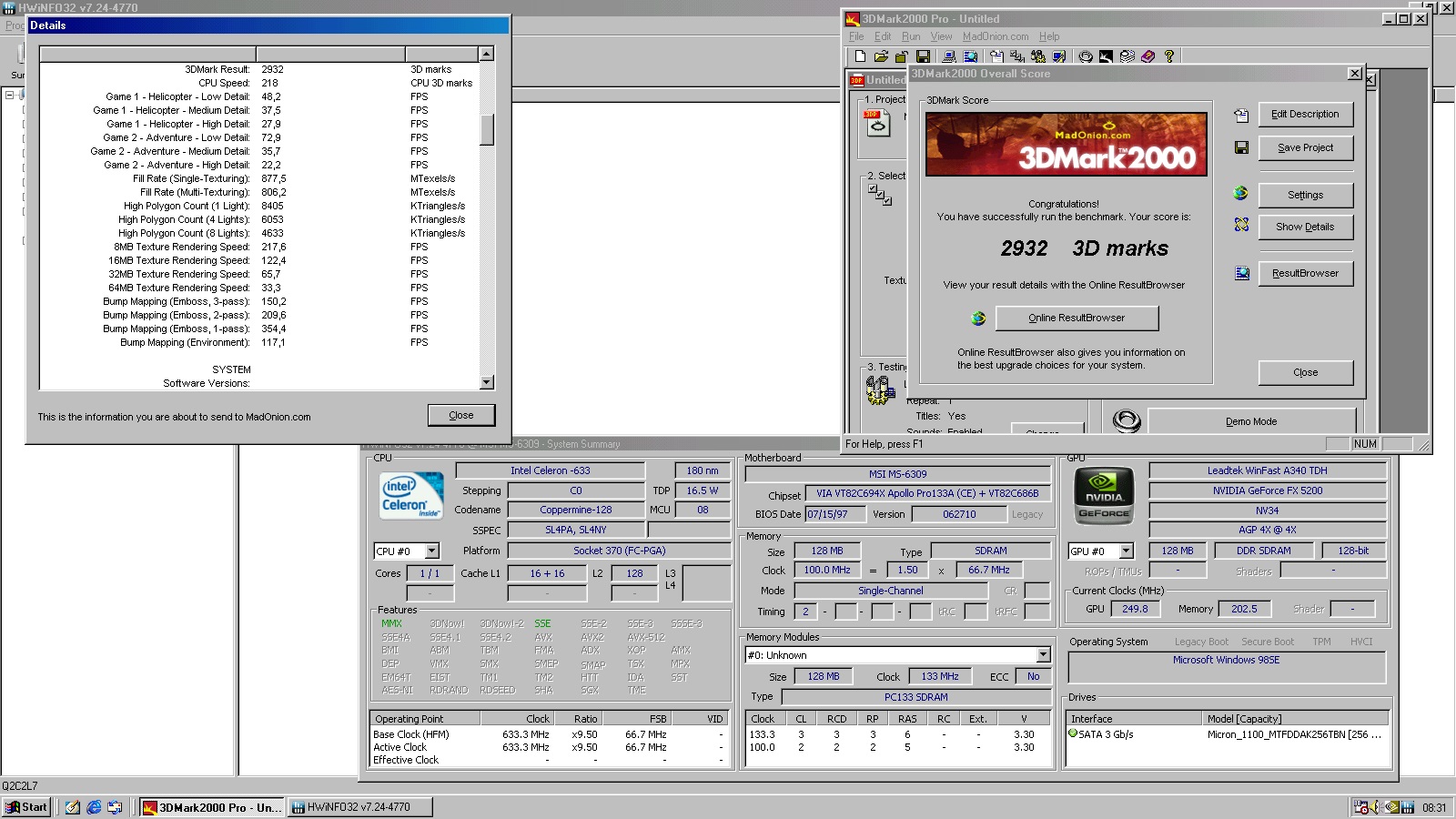This screenshot has height=819, width=1456.
Task: Click the Intel Celeron logo badge
Action: tap(411, 495)
